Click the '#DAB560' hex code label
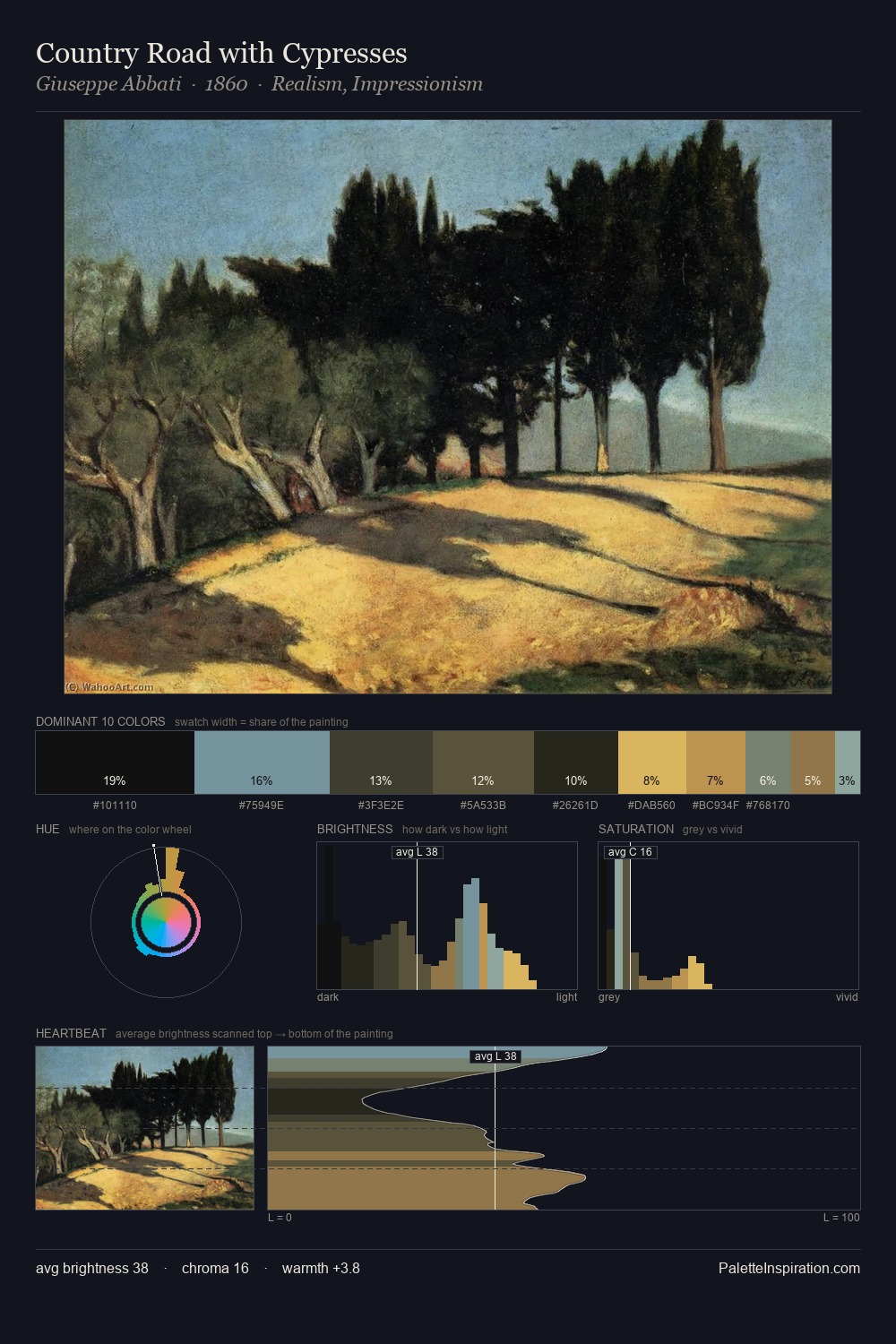The width and height of the screenshot is (896, 1344). (651, 806)
